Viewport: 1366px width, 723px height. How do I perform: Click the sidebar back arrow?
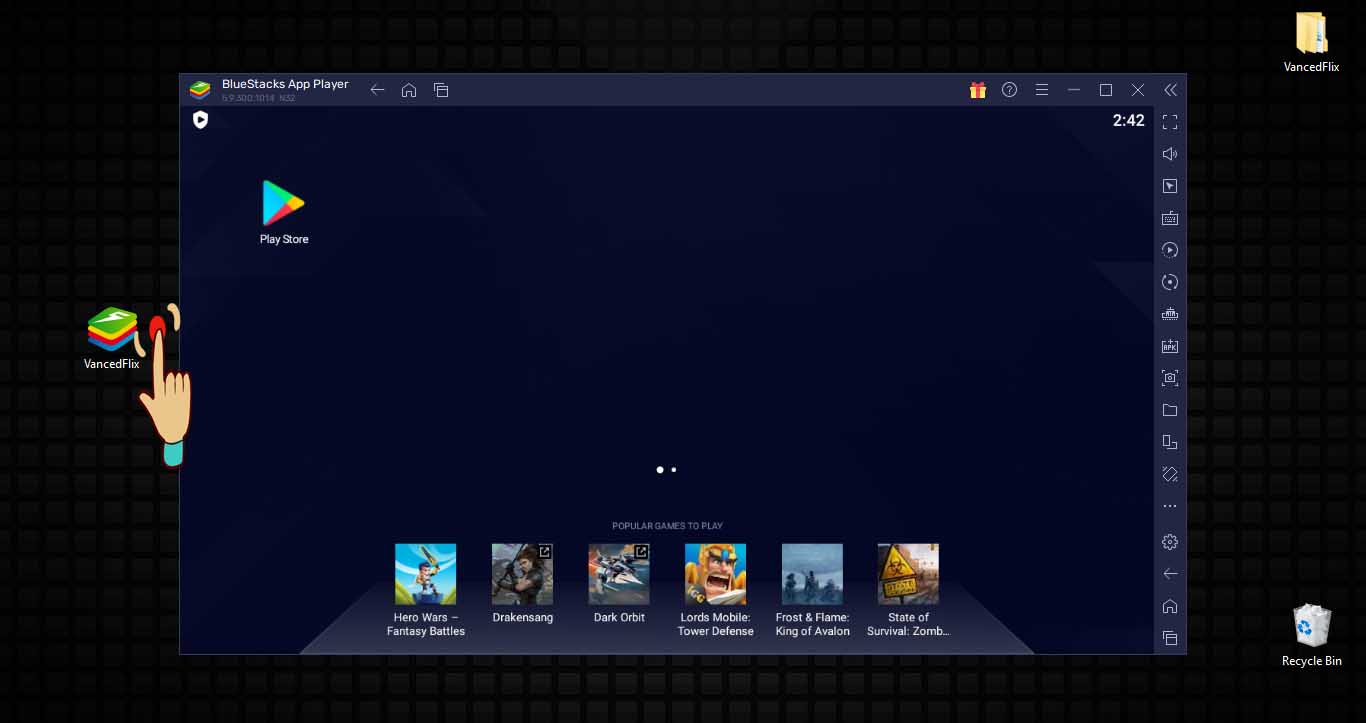click(1170, 574)
